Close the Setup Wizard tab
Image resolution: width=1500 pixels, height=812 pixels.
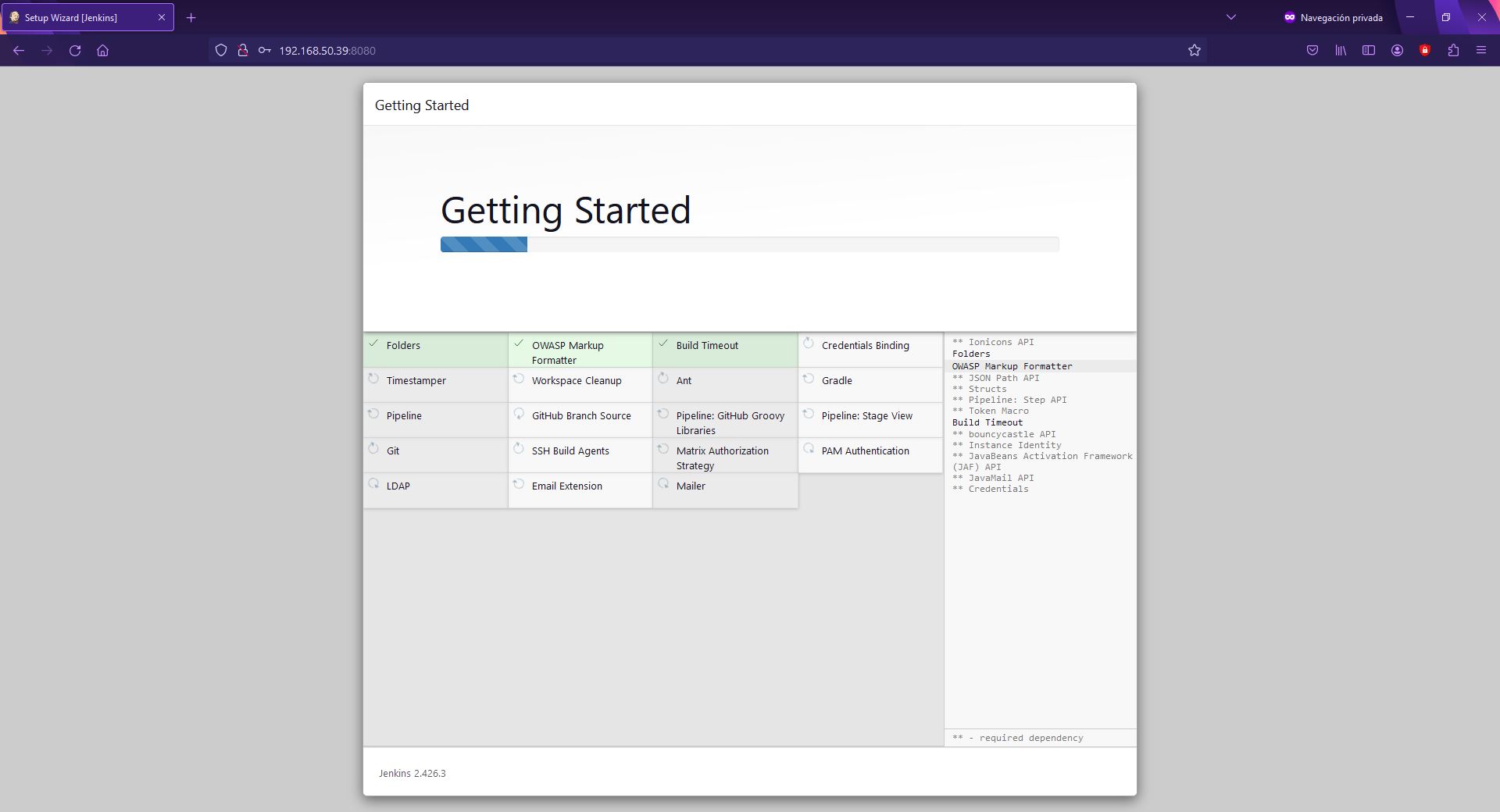(x=162, y=17)
